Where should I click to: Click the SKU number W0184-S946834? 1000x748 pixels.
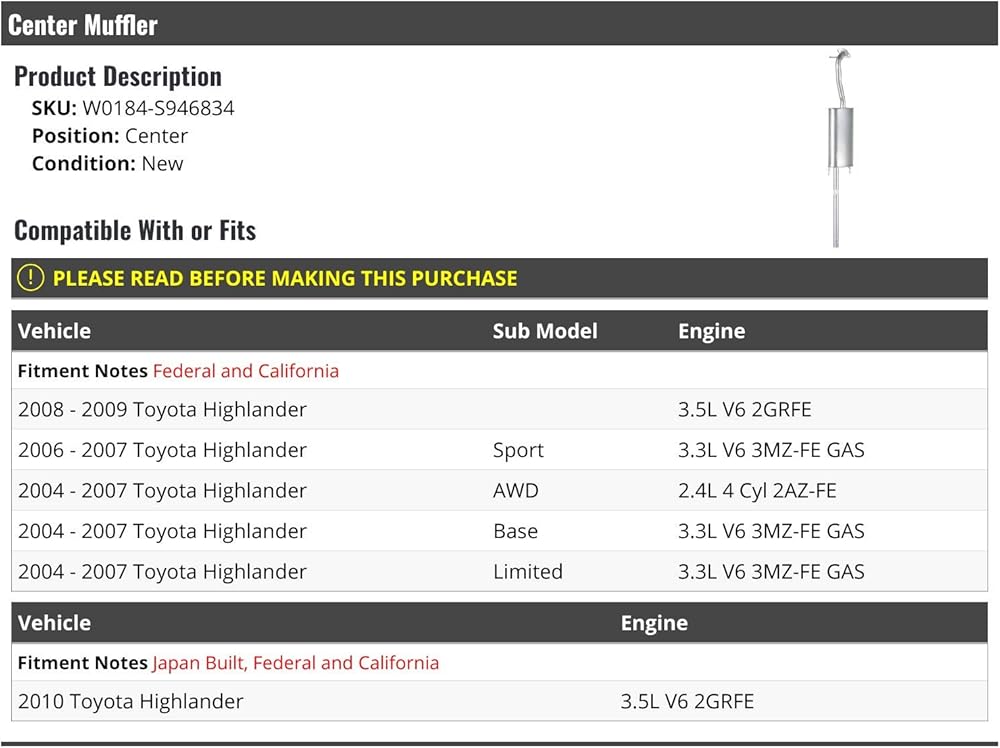point(158,108)
